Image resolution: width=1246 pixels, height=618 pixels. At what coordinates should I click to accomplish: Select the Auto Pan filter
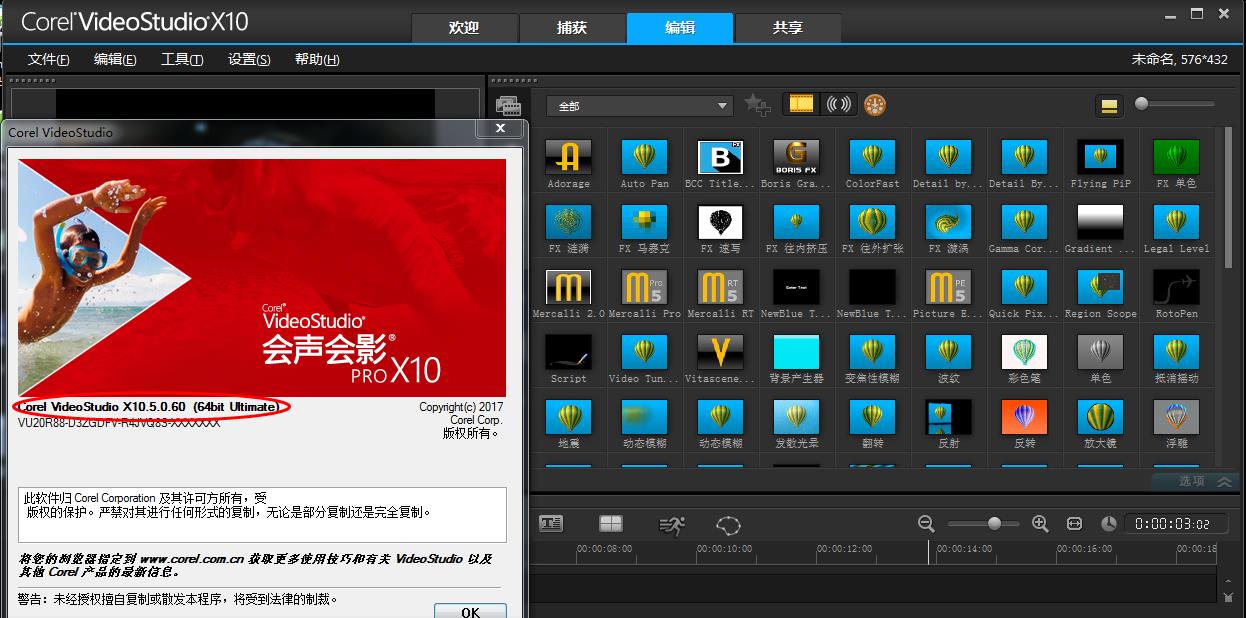[x=644, y=157]
